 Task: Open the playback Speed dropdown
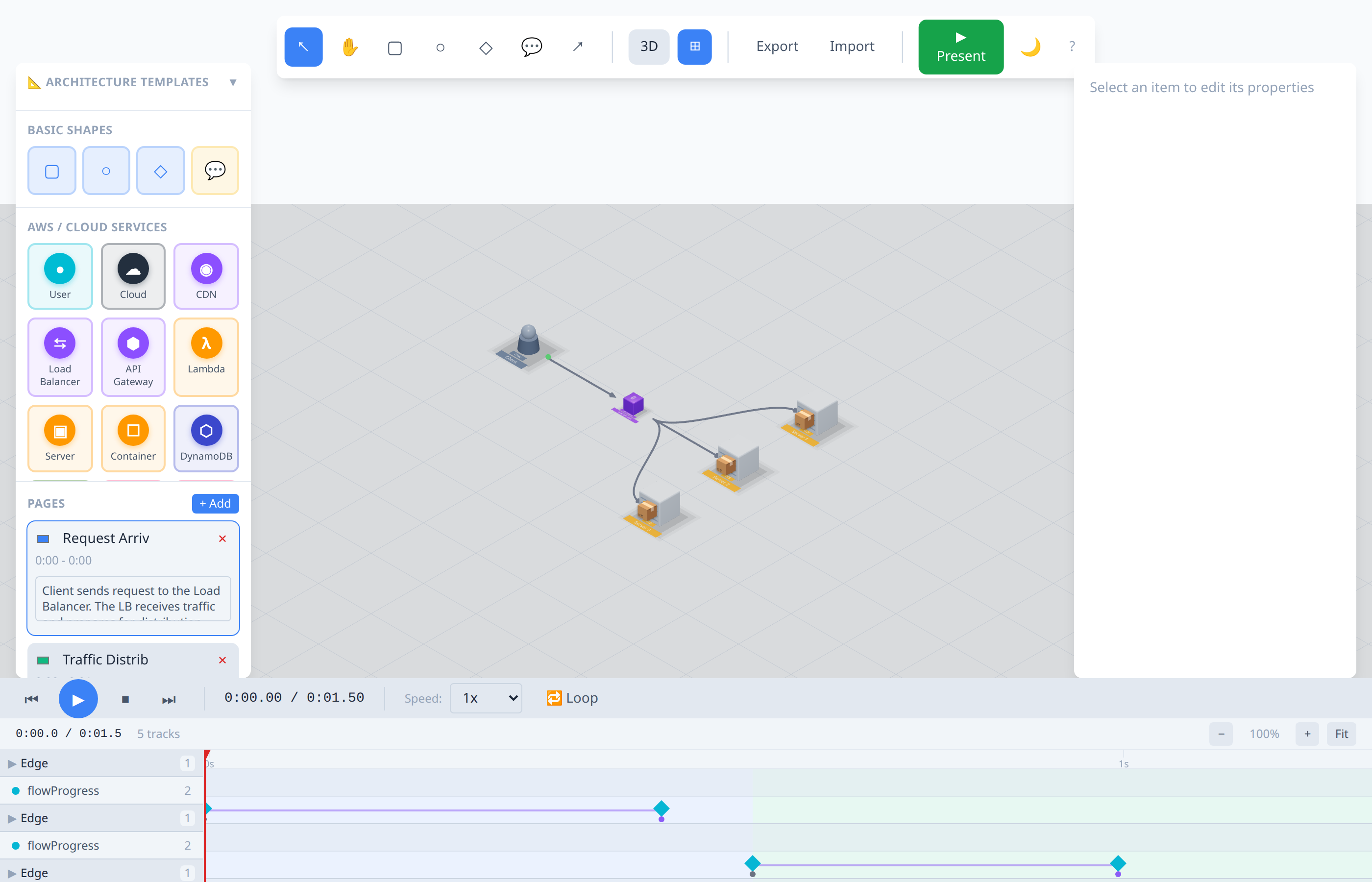486,698
